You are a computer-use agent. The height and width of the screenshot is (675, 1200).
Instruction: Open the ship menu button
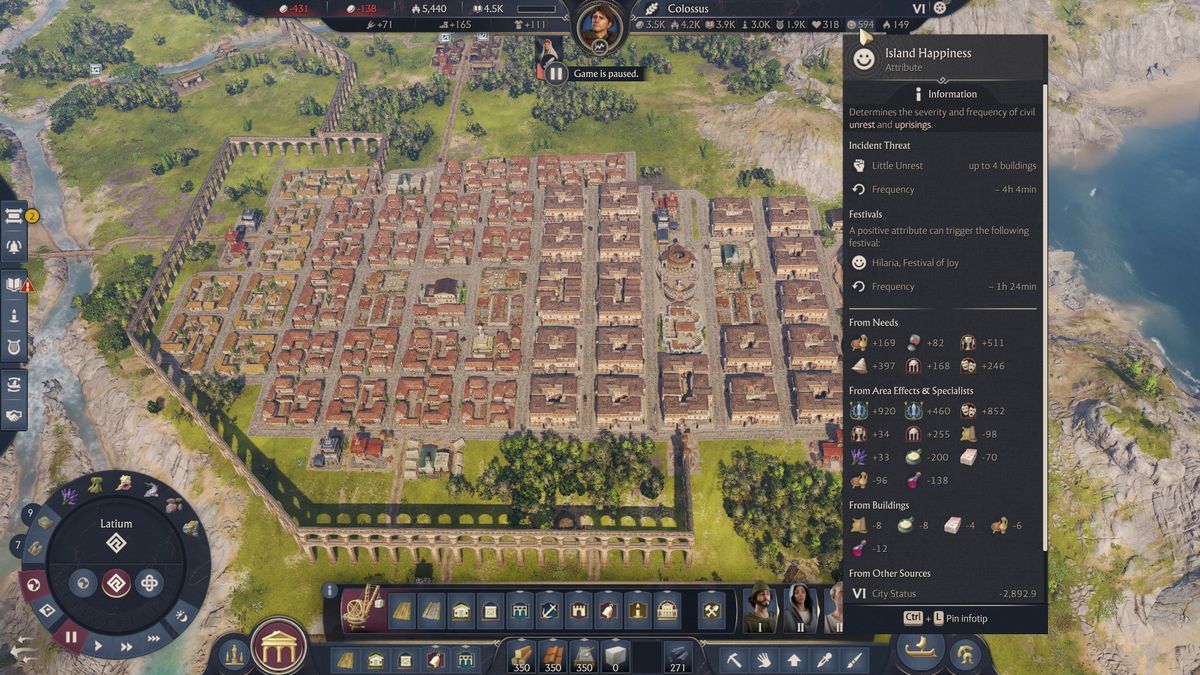point(919,652)
